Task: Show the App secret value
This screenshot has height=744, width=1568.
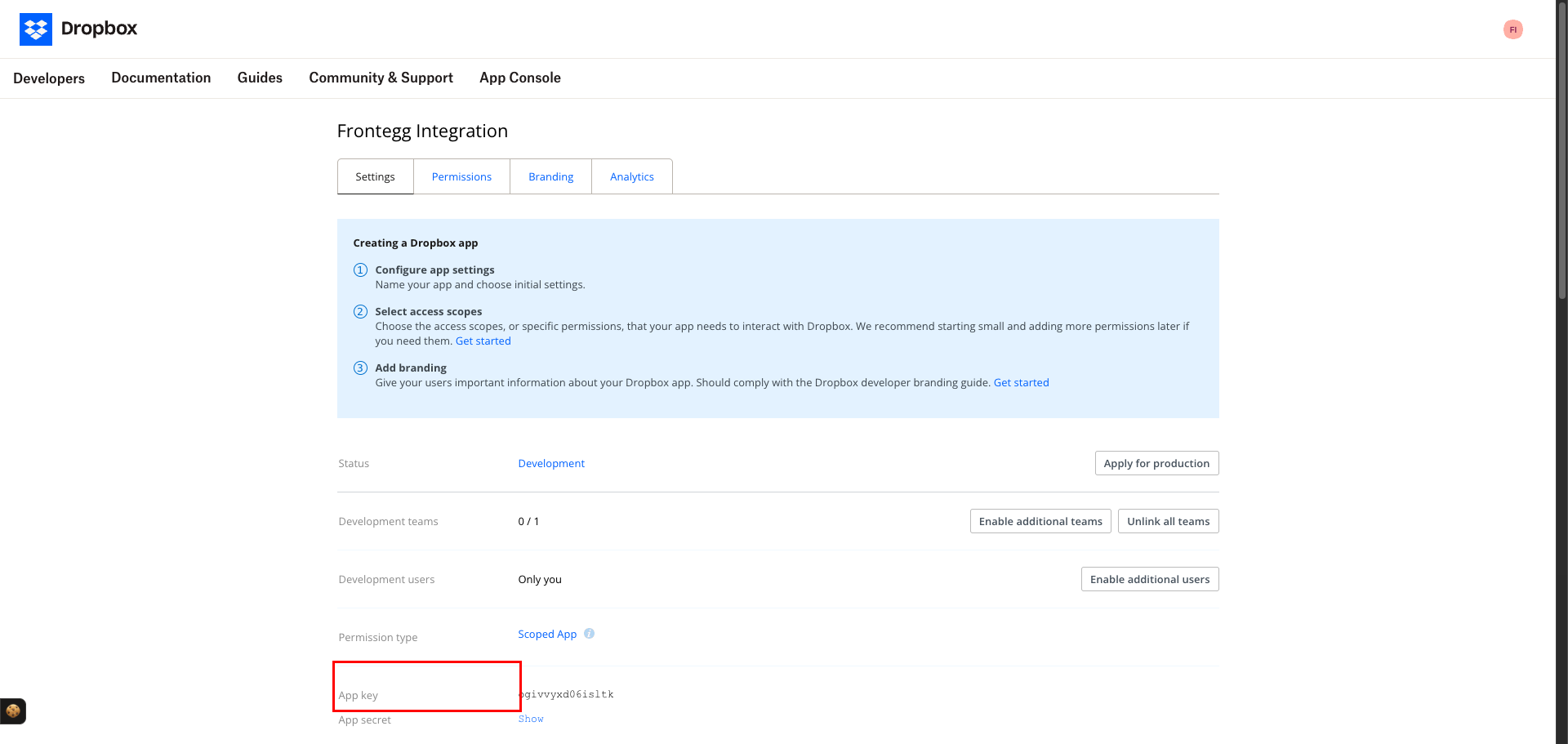Action: pyautogui.click(x=531, y=719)
